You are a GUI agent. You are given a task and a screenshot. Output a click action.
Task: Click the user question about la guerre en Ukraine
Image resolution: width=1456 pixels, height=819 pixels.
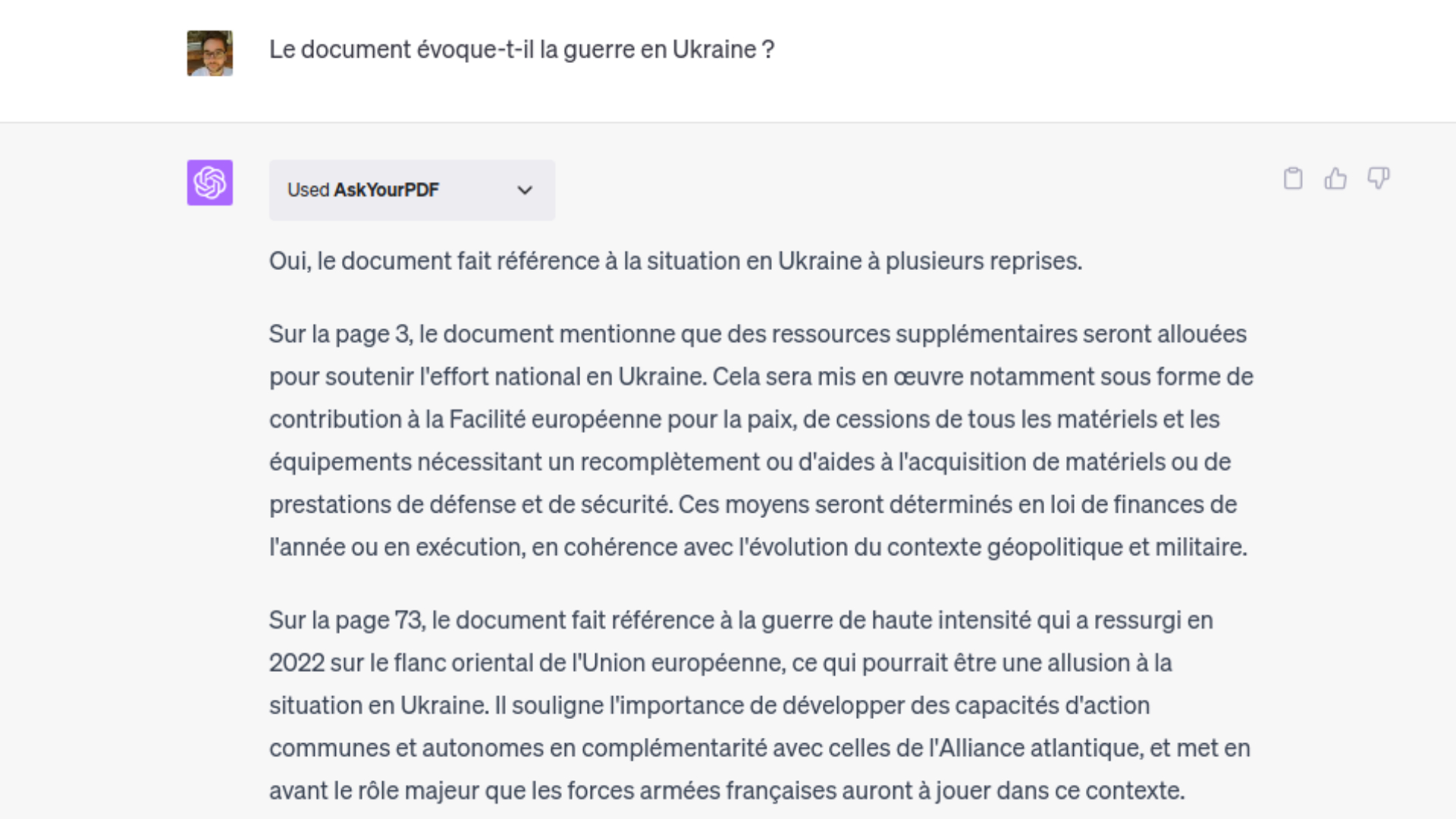[522, 49]
